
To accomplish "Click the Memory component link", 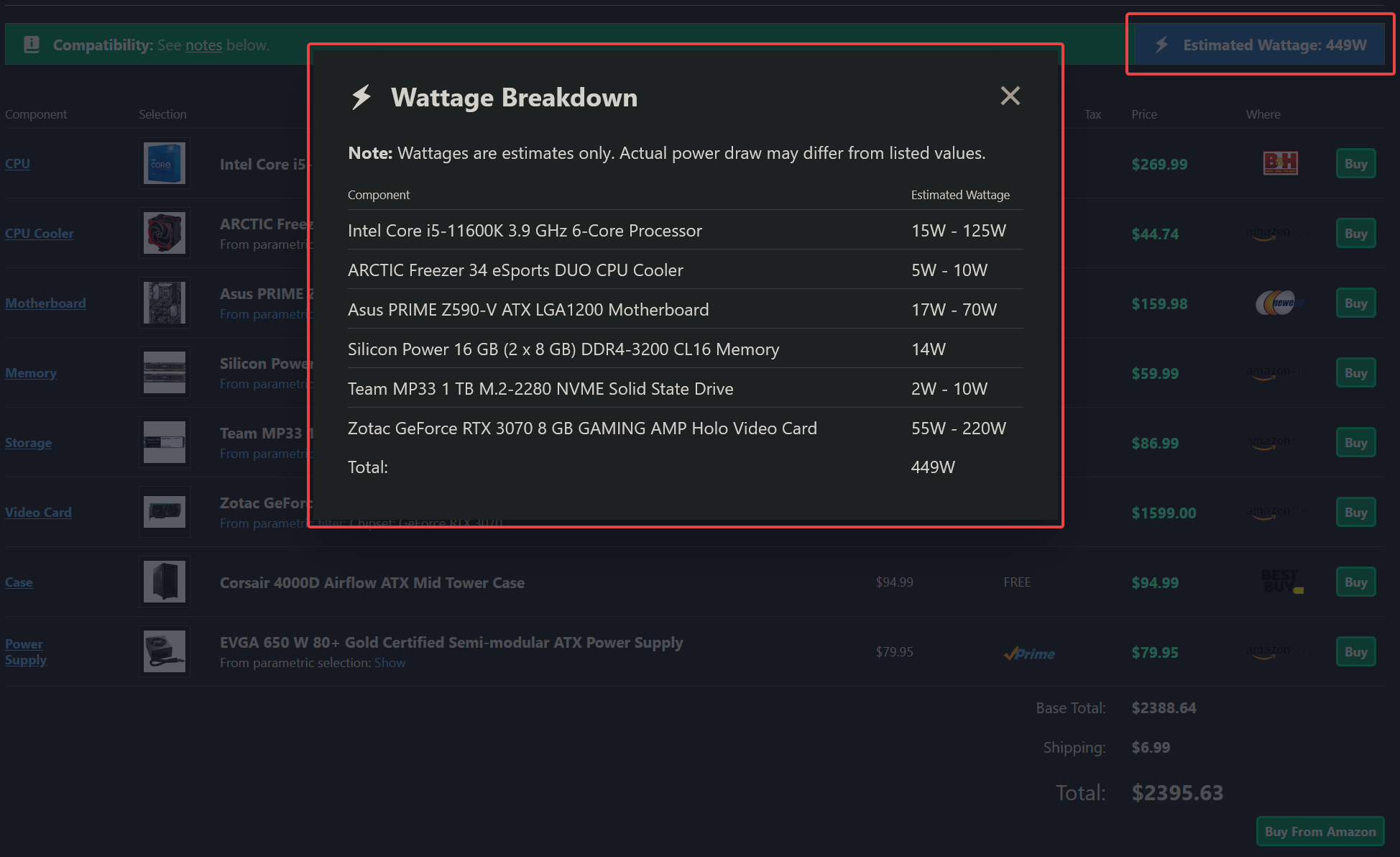I will point(30,372).
